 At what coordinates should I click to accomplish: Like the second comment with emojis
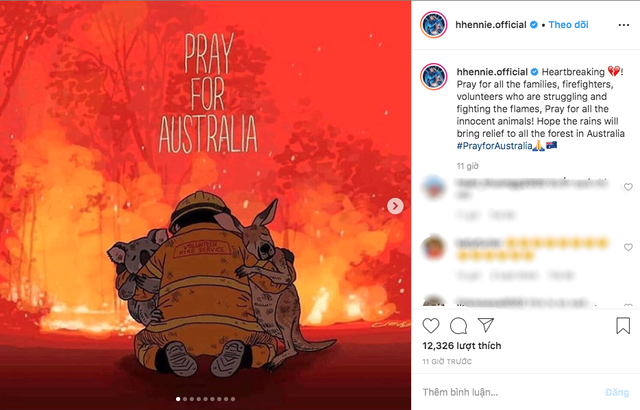coord(628,247)
